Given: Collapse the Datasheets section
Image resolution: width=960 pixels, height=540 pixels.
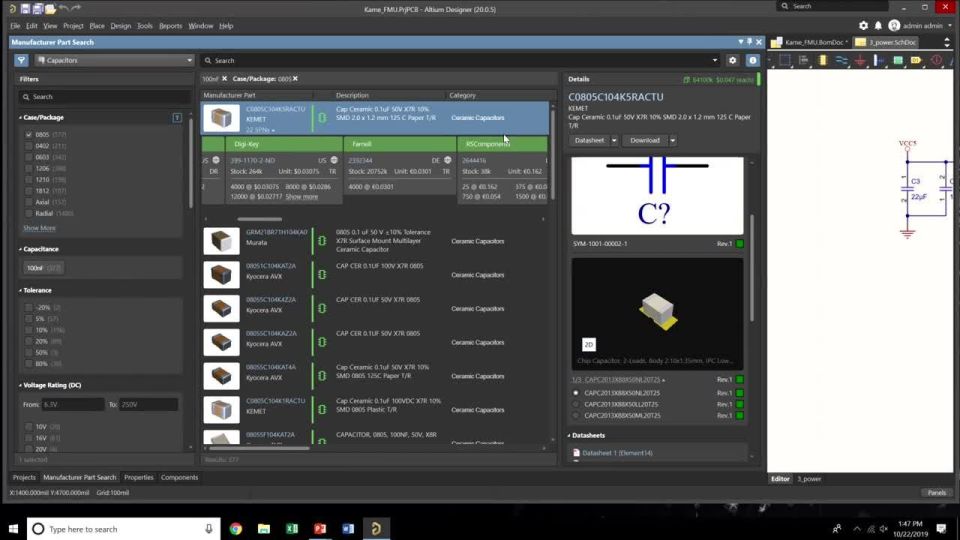Looking at the screenshot, I should coord(569,436).
